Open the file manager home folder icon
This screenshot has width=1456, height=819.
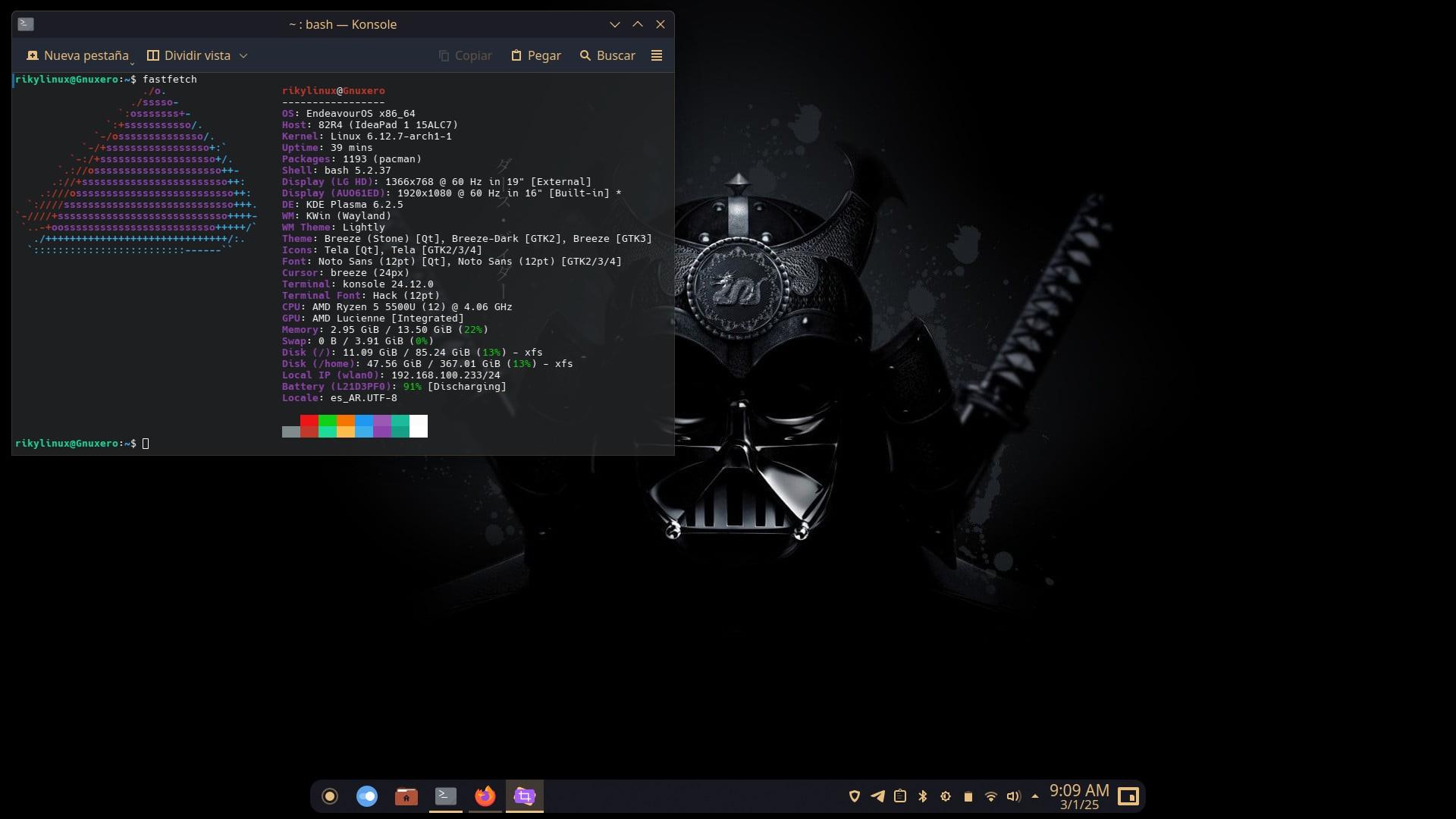point(406,796)
